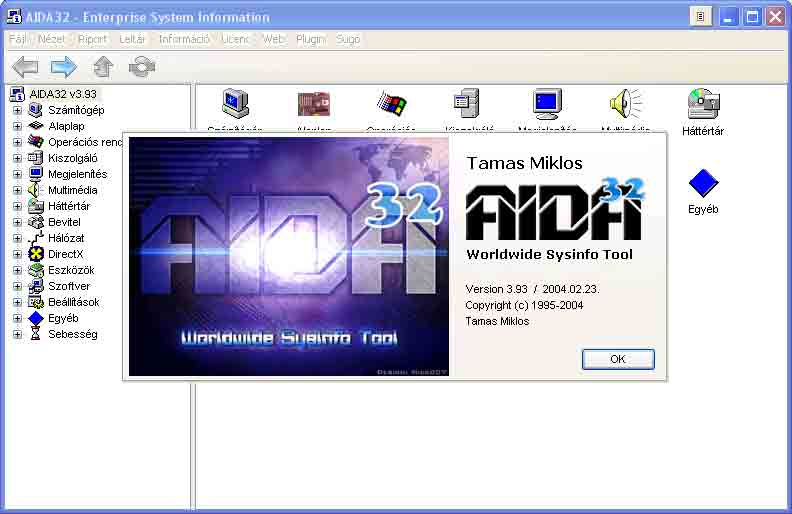Open the Fájl menu
This screenshot has height=514, width=792.
coord(17,39)
